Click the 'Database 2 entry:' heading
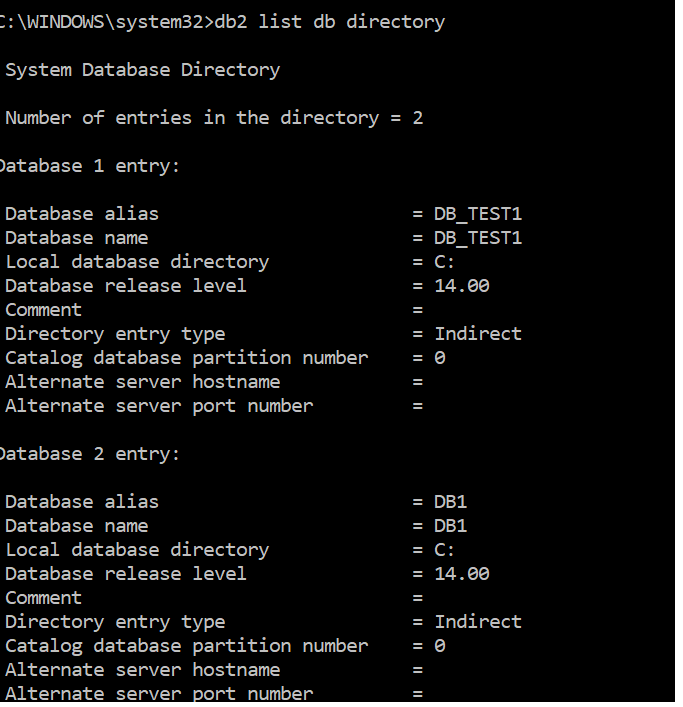Viewport: 683px width, 707px height. (x=90, y=454)
